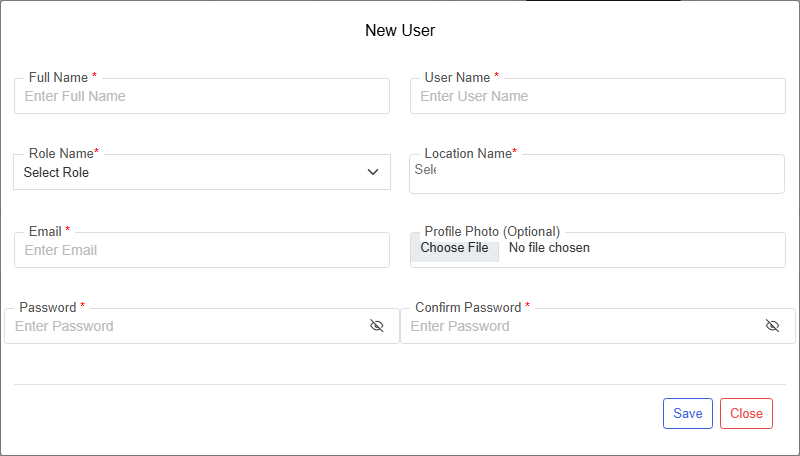The height and width of the screenshot is (456, 800).
Task: Open the Role Name dropdown
Action: 202,172
